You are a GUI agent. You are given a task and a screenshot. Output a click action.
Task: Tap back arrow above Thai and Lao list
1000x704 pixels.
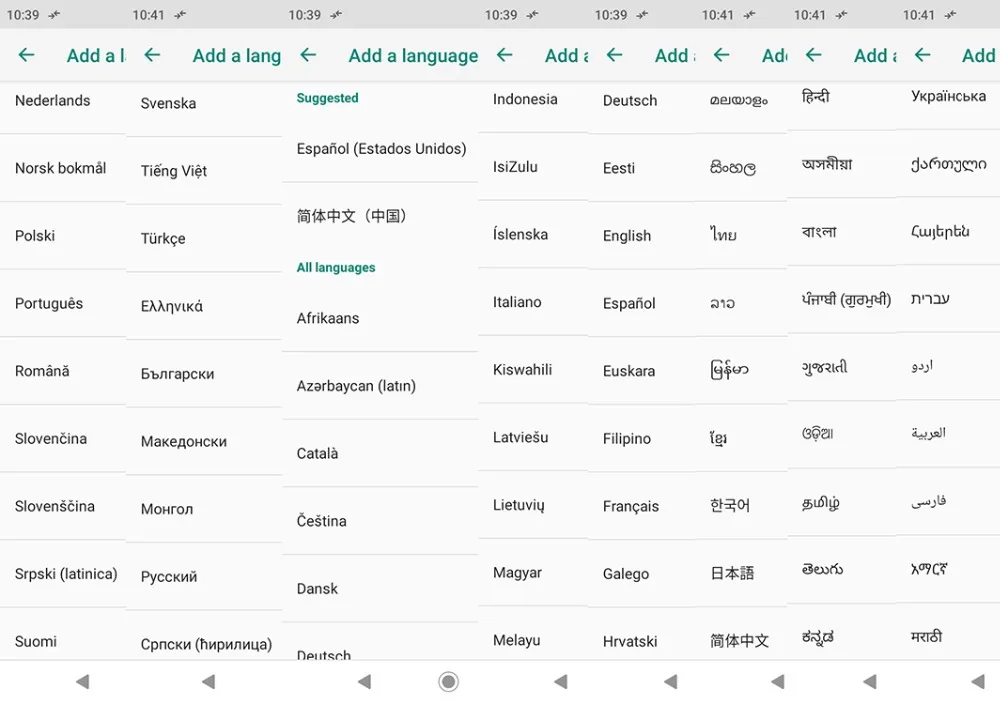(721, 55)
